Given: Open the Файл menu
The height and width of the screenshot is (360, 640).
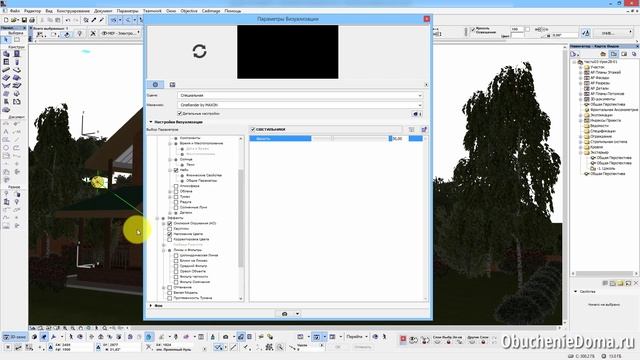Looking at the screenshot, I should pos(15,11).
